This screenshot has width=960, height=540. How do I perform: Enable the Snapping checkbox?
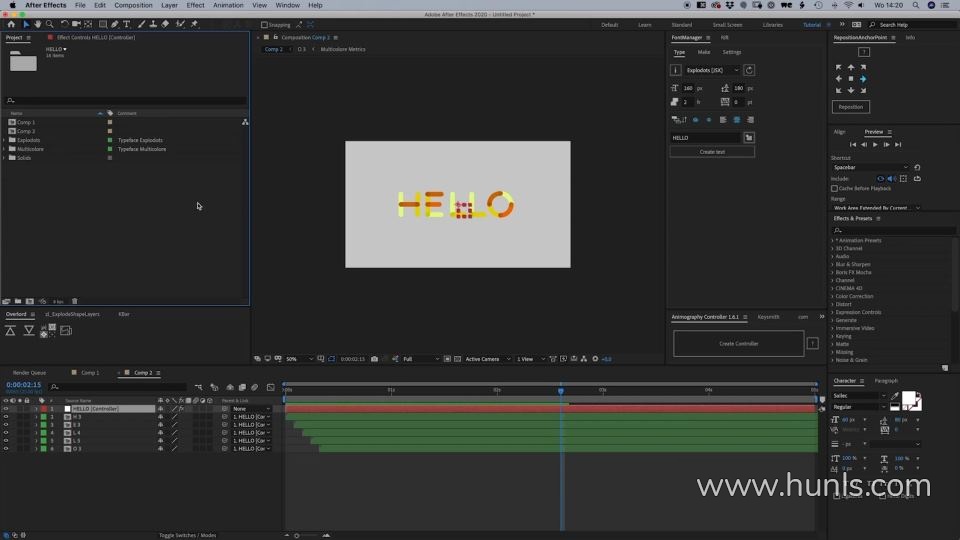pyautogui.click(x=264, y=24)
